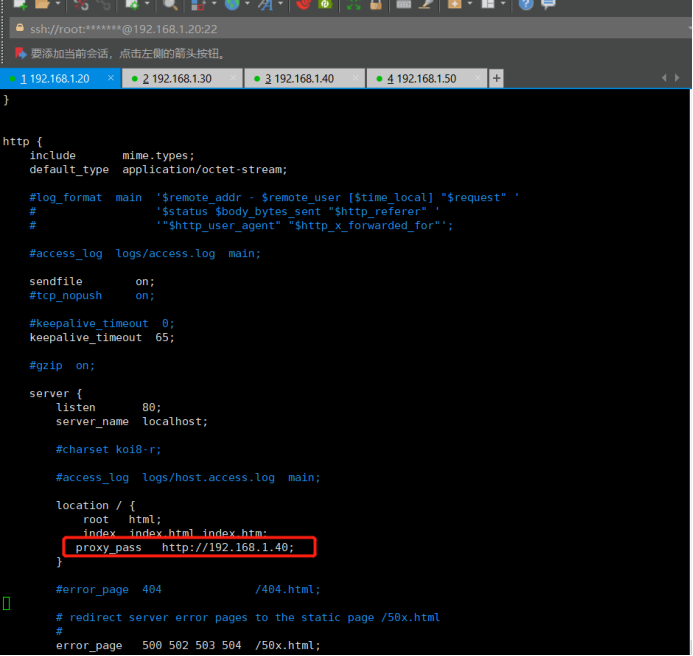Open the blue help question icon
Image resolution: width=693 pixels, height=656 pixels.
coord(526,4)
